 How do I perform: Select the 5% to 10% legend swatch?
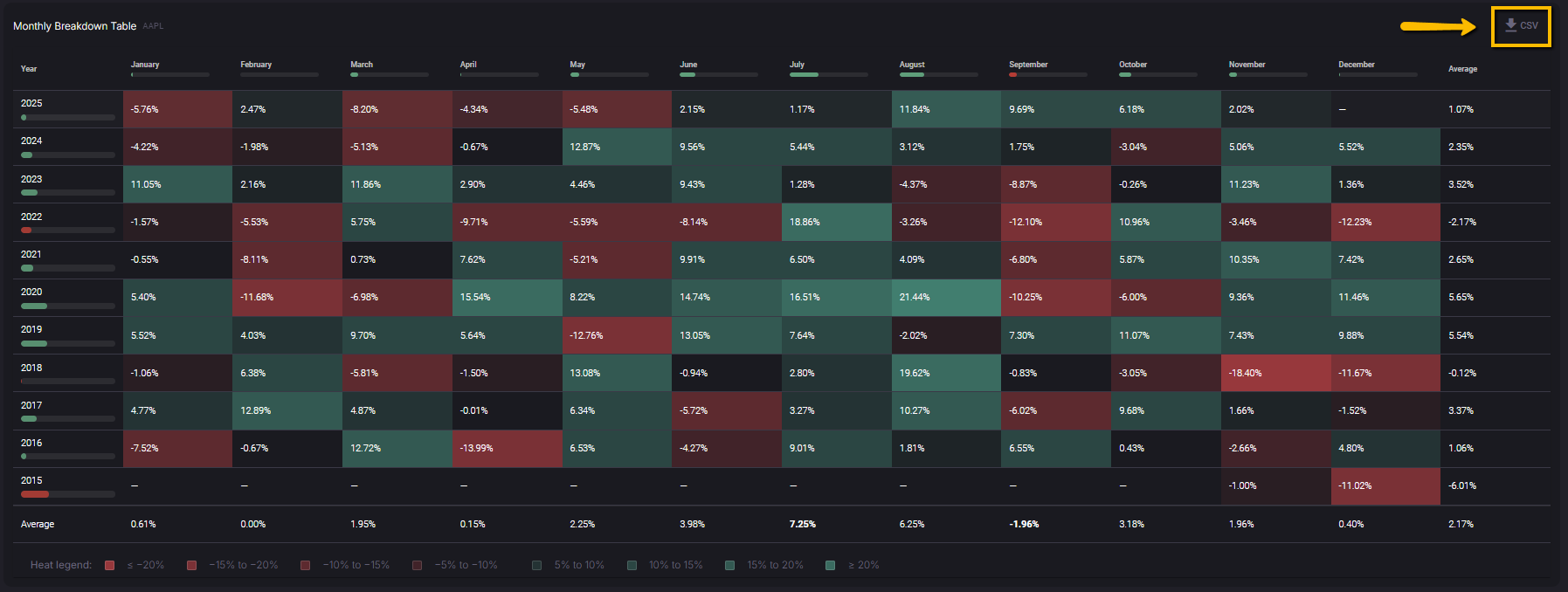537,565
